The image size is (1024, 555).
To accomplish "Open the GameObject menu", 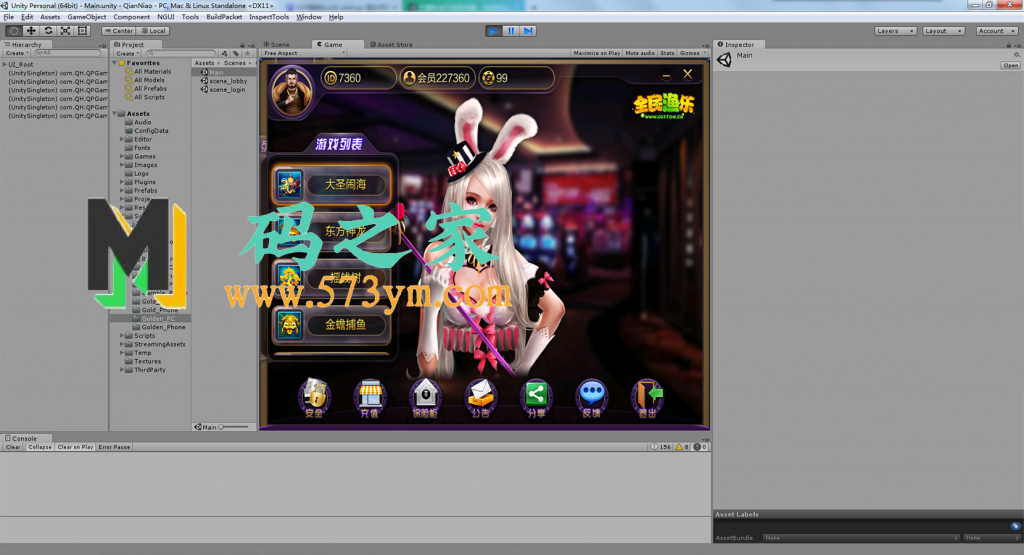I will pyautogui.click(x=87, y=17).
